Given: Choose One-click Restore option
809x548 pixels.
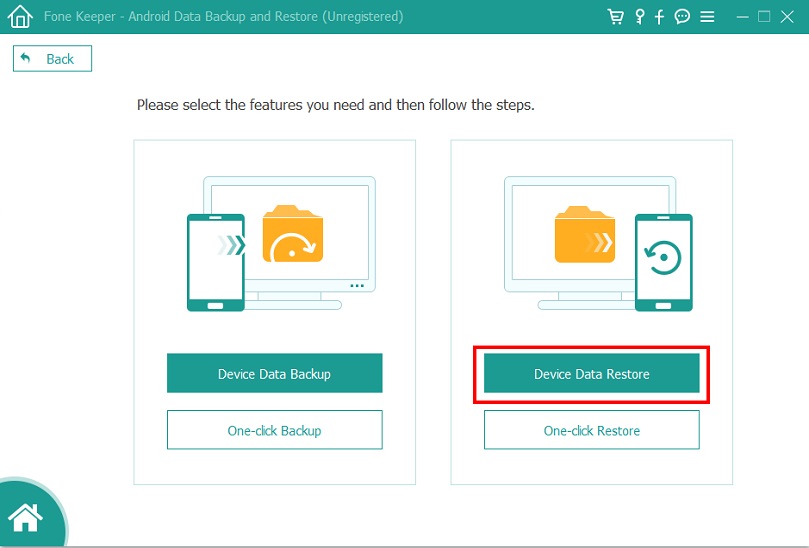Looking at the screenshot, I should coord(591,431).
